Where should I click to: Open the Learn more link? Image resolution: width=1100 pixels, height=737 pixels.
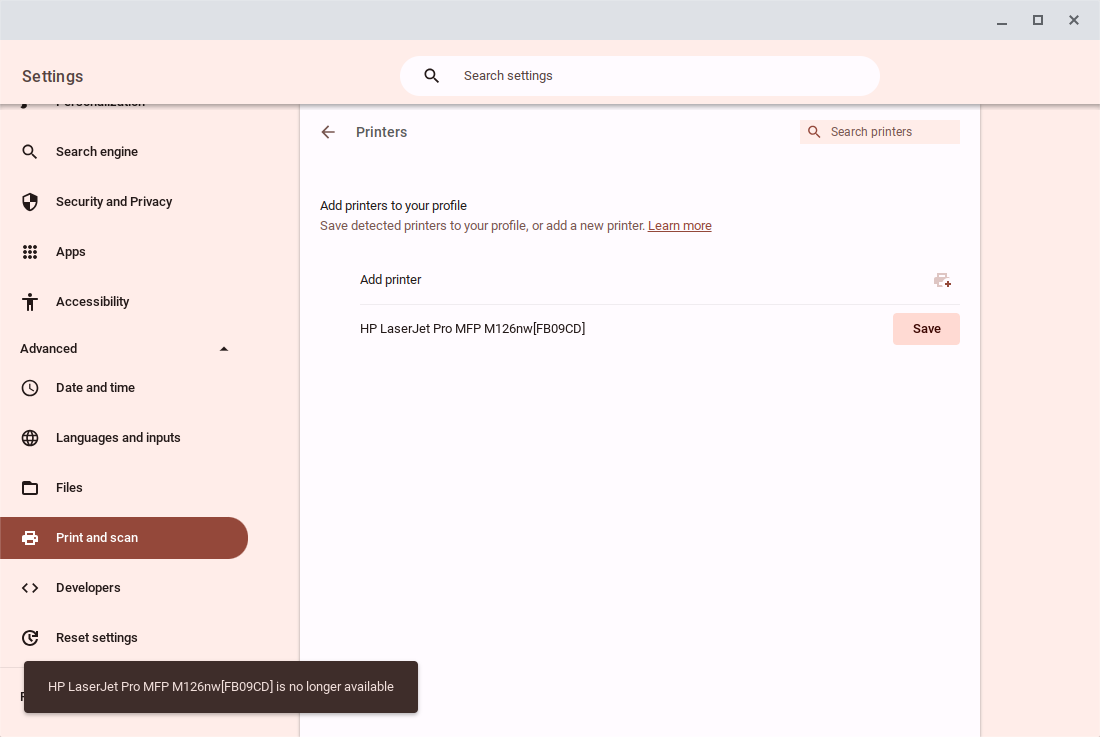(x=679, y=226)
